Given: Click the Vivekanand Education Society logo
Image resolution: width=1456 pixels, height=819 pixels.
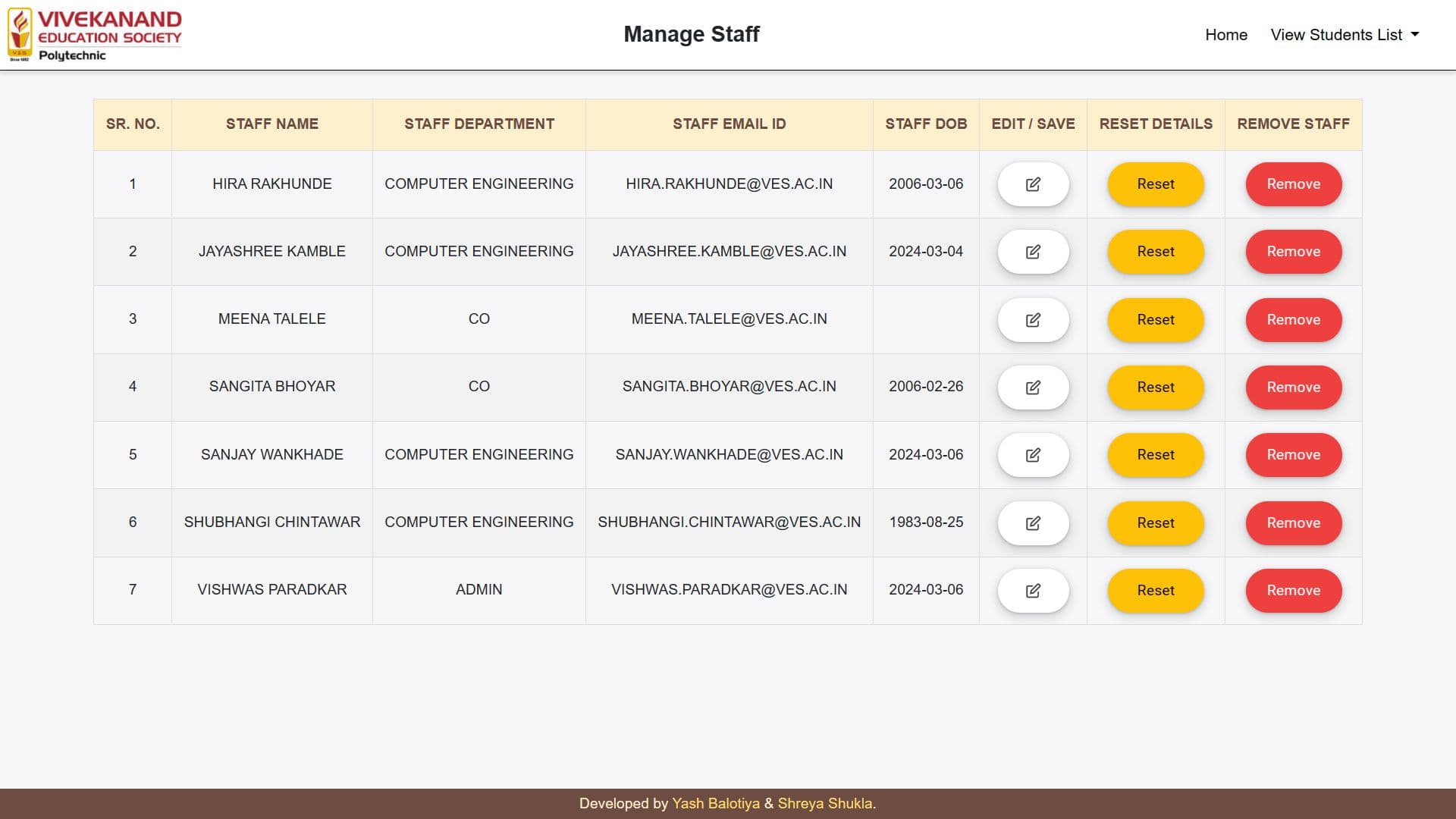Looking at the screenshot, I should click(x=97, y=34).
